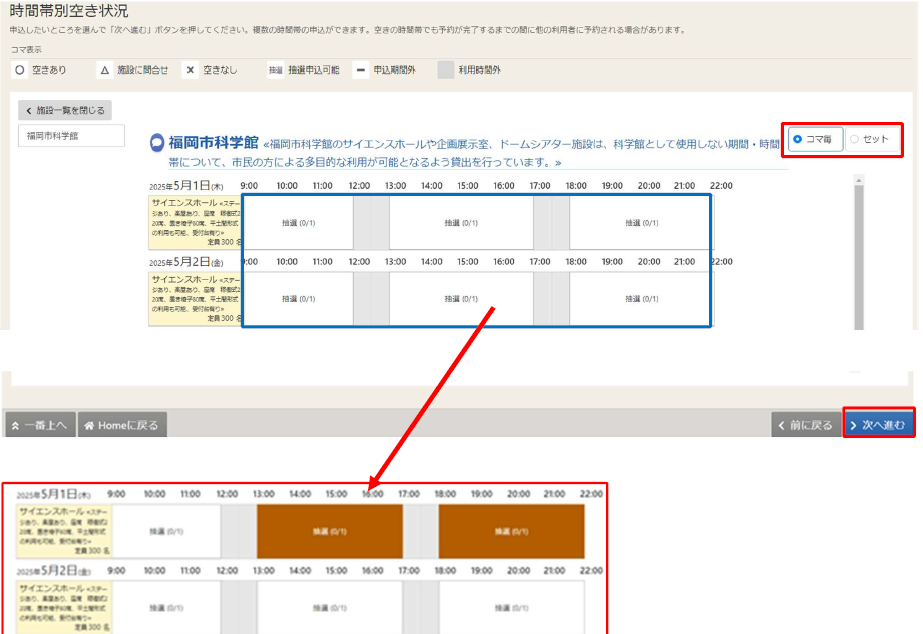Image resolution: width=923 pixels, height=634 pixels.
Task: Click the 2025年5月1日 date header in main schedule
Action: pyautogui.click(x=186, y=186)
